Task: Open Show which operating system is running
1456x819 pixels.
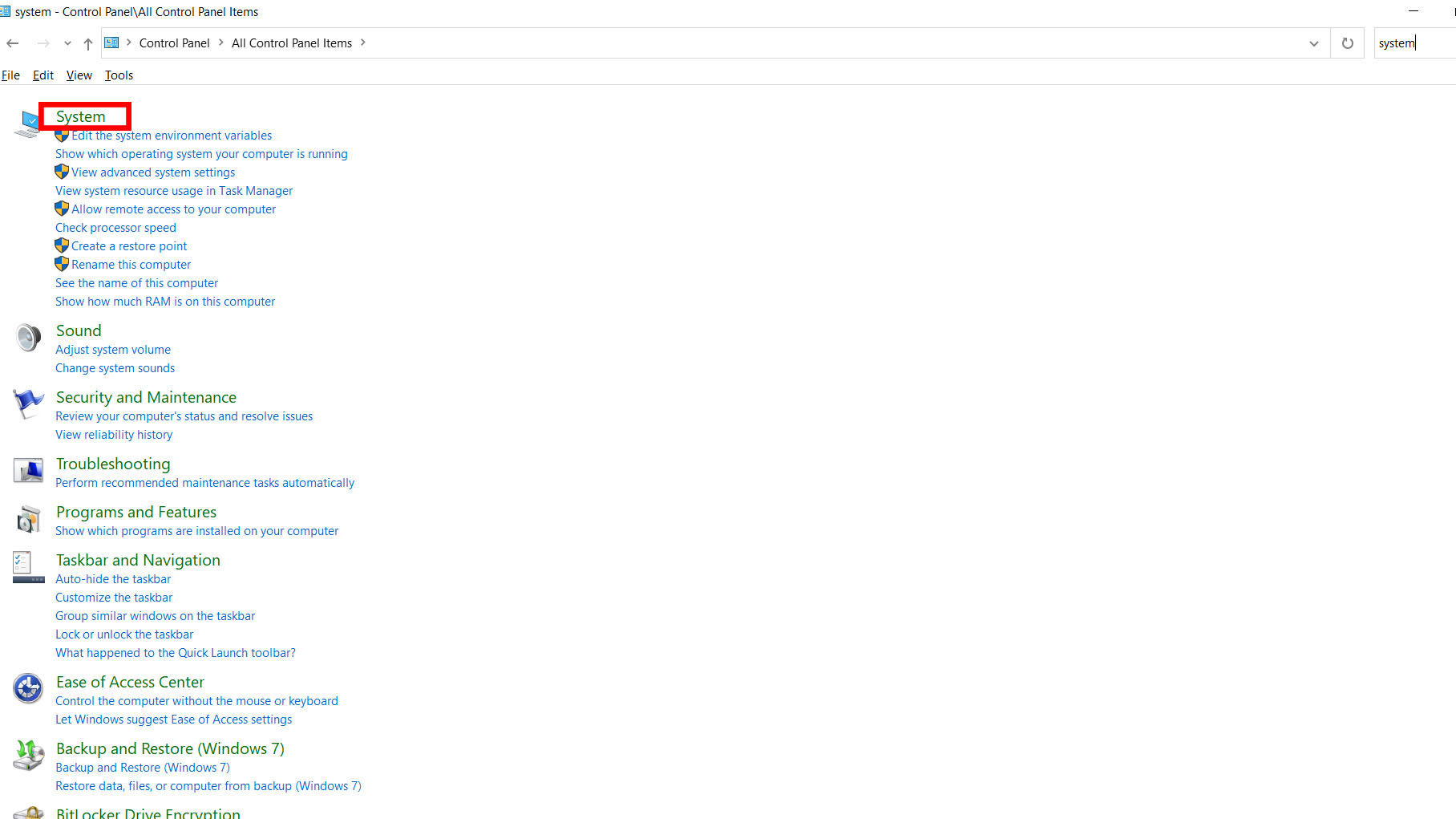Action: point(201,154)
